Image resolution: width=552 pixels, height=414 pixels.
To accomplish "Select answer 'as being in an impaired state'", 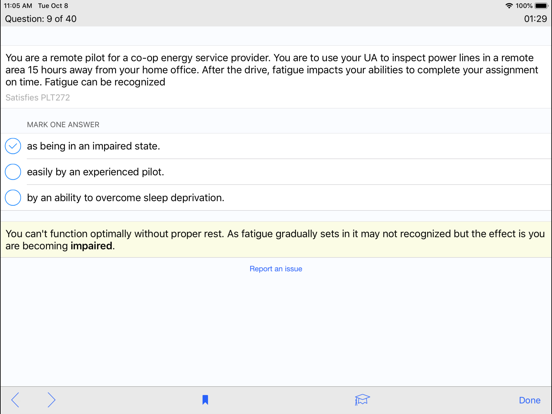I will coord(276,146).
